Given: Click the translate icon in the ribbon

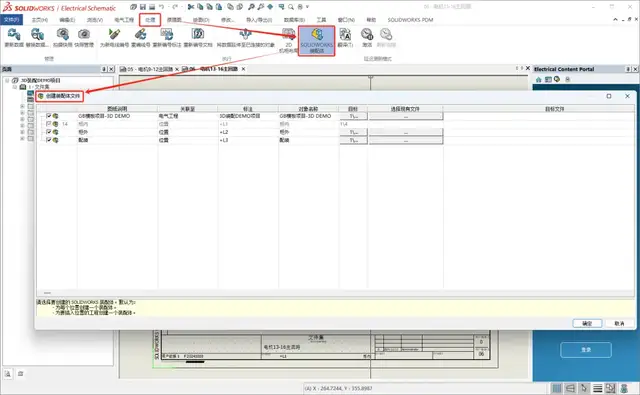Looking at the screenshot, I should [345, 38].
